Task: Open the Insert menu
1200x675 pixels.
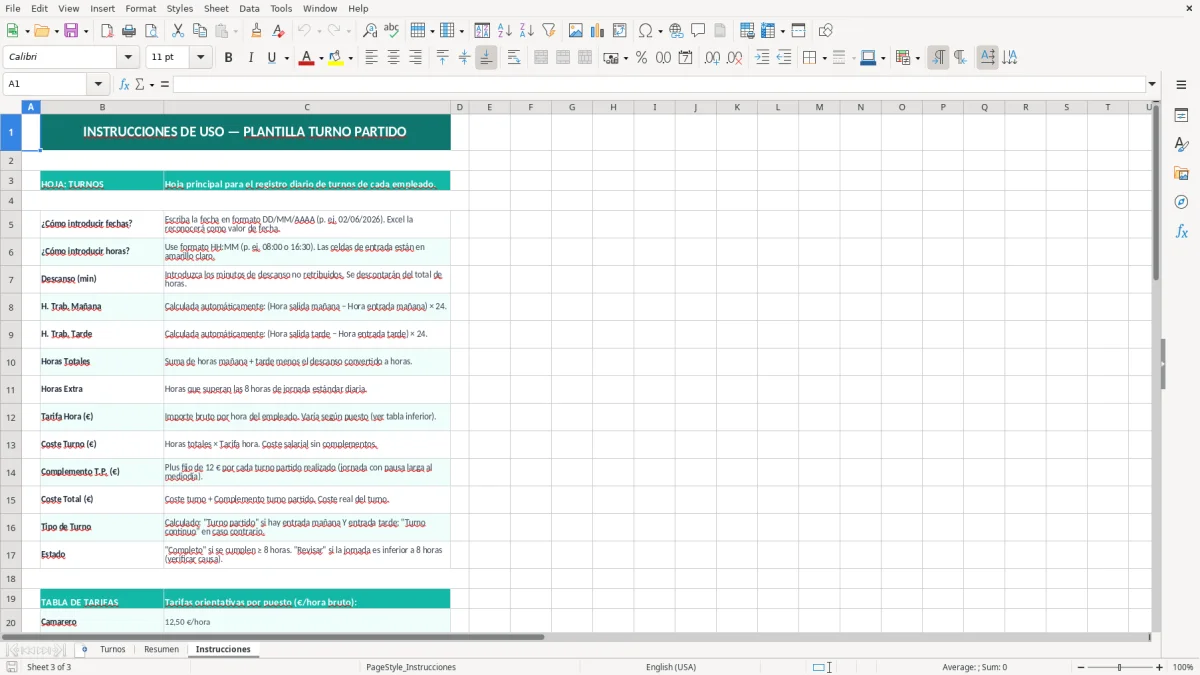Action: (103, 8)
